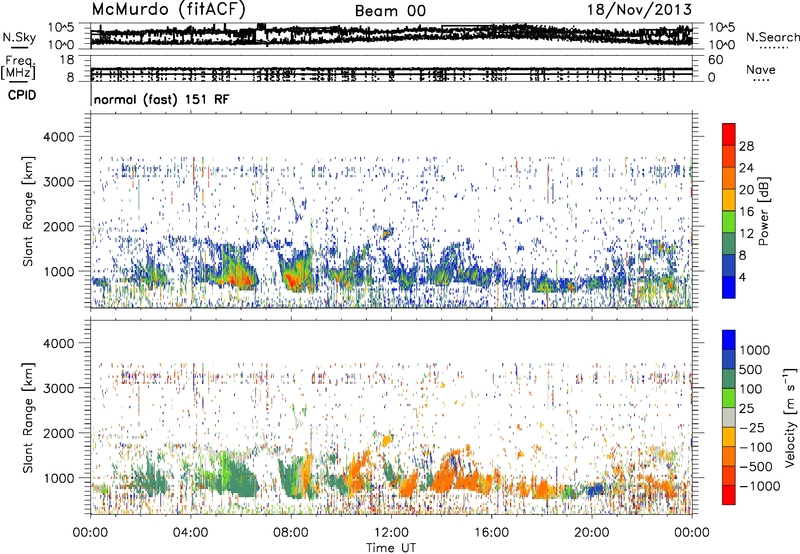Viewport: 800px width, 554px height.
Task: Click the 60 tick on Nave axis
Action: pos(716,60)
